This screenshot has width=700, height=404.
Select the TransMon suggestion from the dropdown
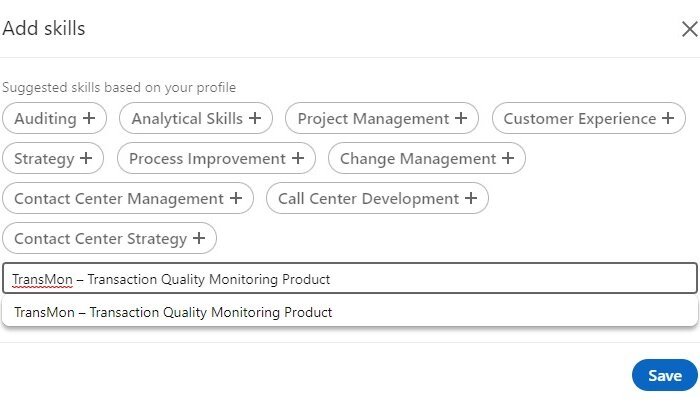coord(350,312)
